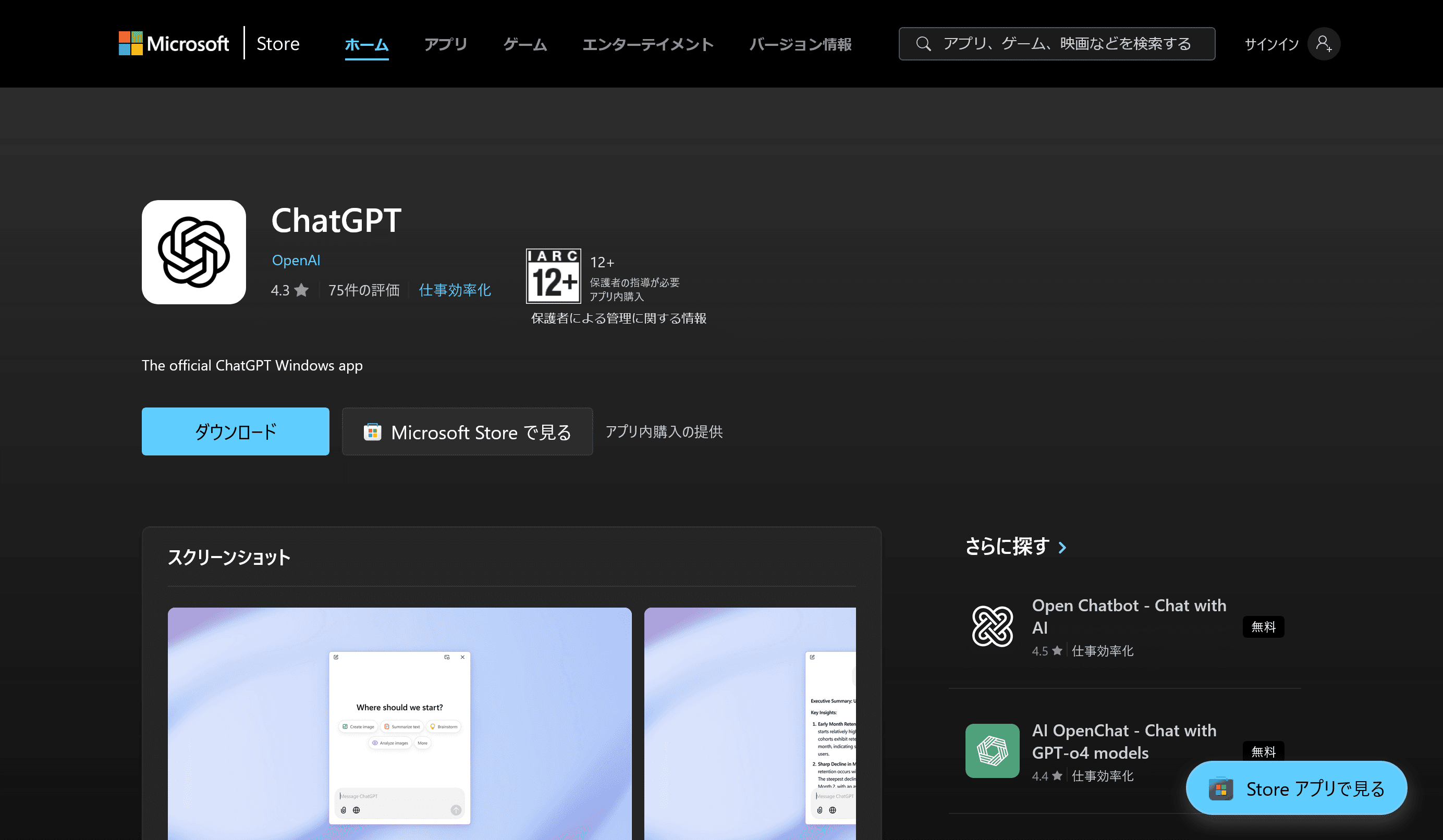Click 仕事効率化 under Open Chatbot
This screenshot has width=1443, height=840.
(1102, 651)
